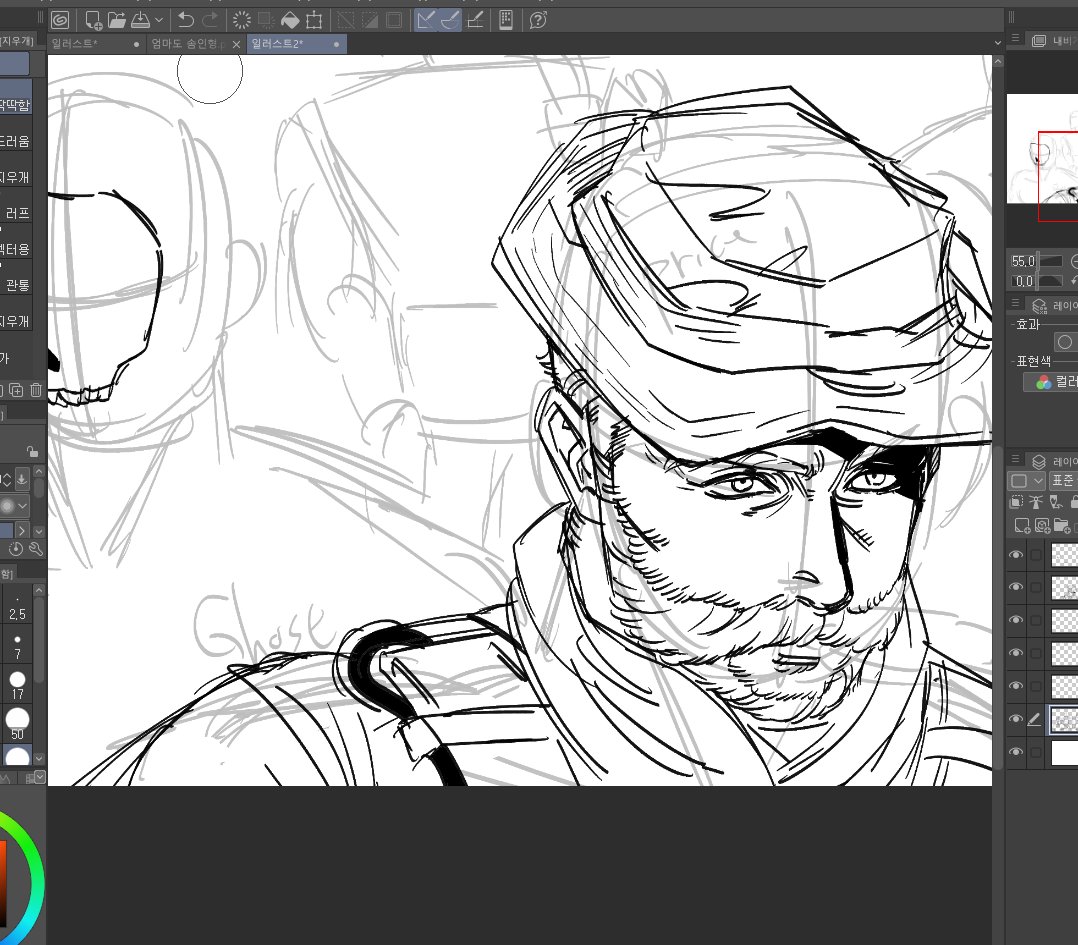Delete sub tool with trash icon
1078x945 pixels.
(36, 389)
